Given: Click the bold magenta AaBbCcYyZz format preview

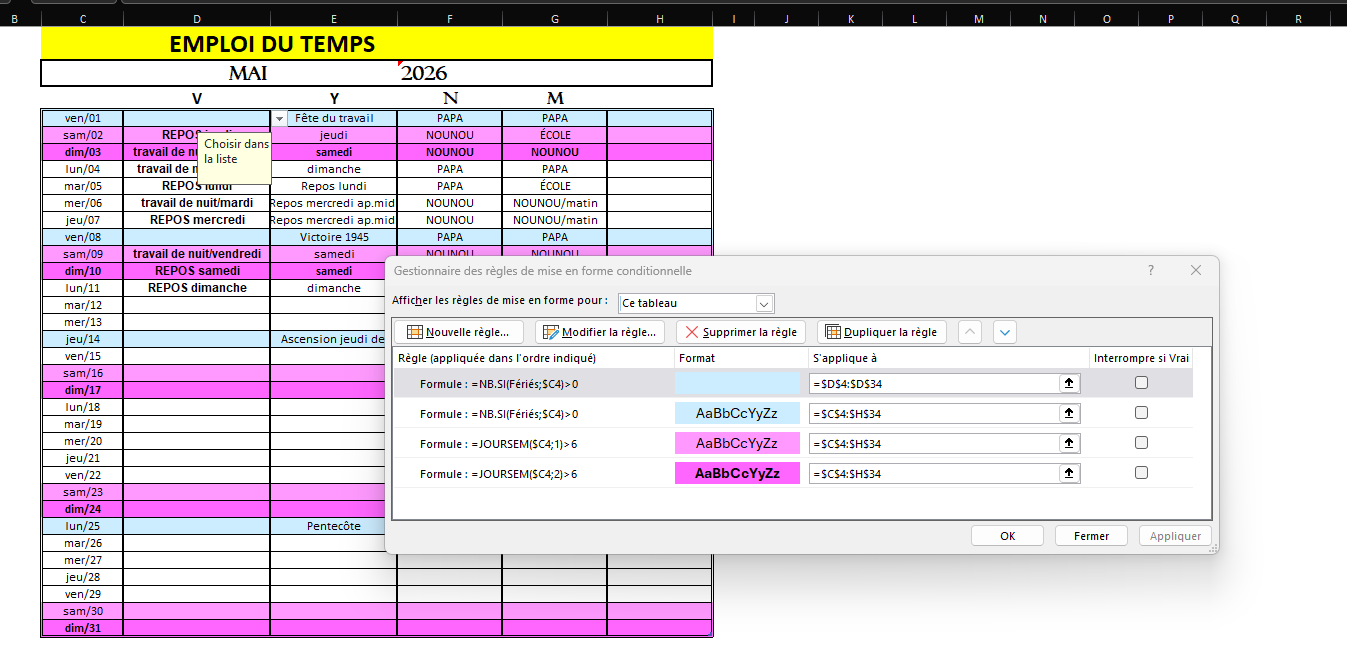Looking at the screenshot, I should click(x=737, y=473).
